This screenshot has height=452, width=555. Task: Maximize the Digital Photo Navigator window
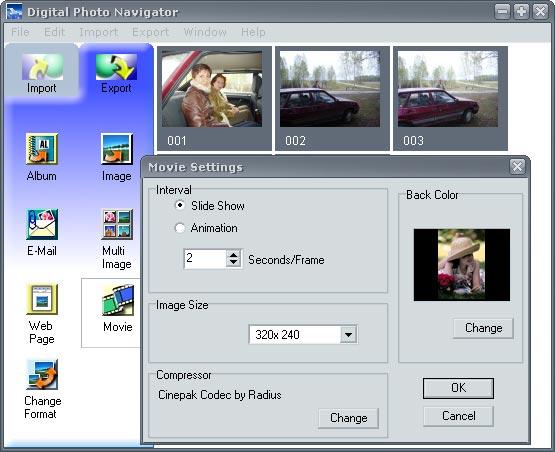pyautogui.click(x=521, y=11)
